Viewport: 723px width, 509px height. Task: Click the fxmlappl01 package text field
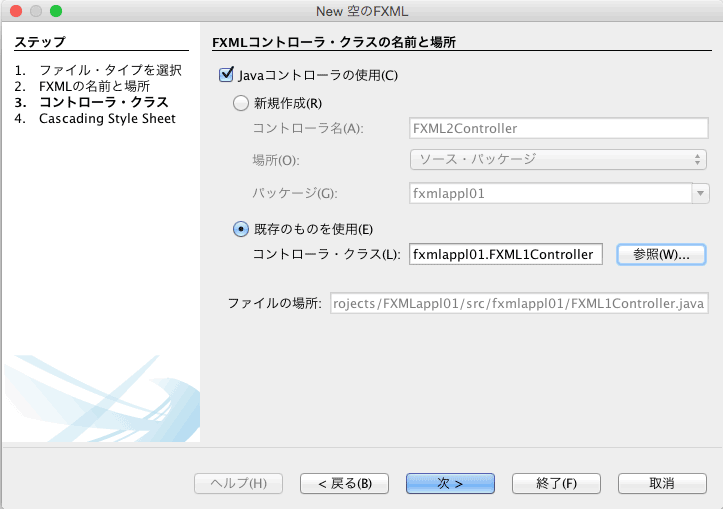[x=551, y=193]
